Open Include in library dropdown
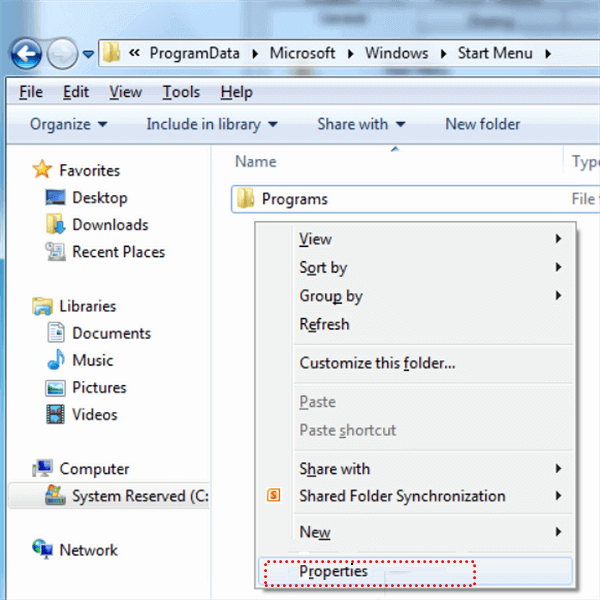 tap(212, 124)
